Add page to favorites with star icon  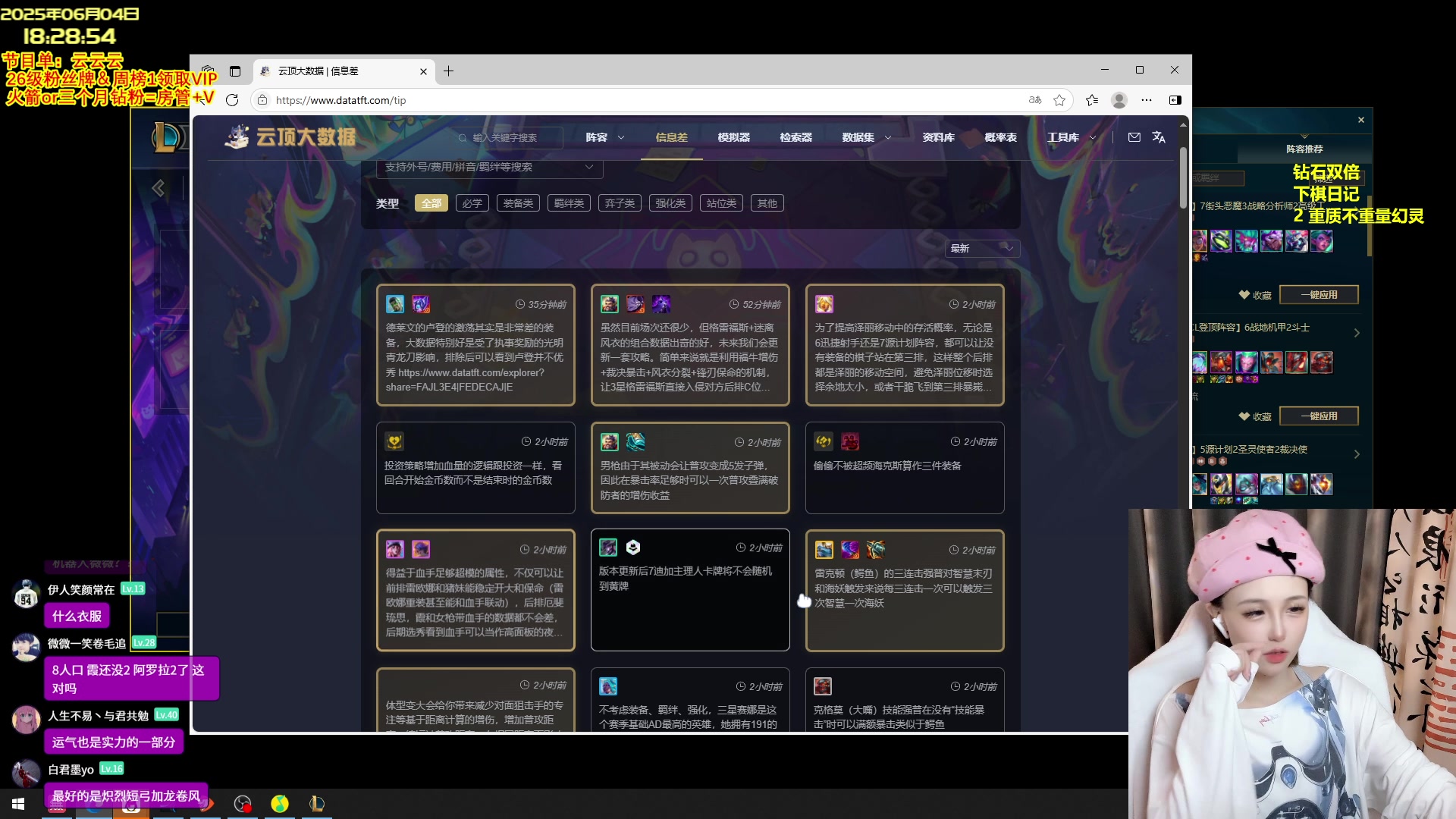click(1059, 100)
